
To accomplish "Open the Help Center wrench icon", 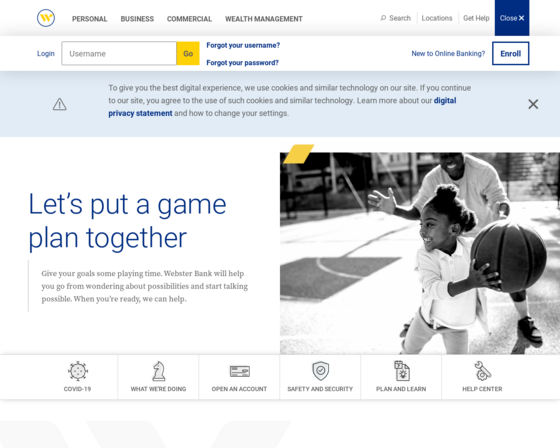I will click(482, 371).
